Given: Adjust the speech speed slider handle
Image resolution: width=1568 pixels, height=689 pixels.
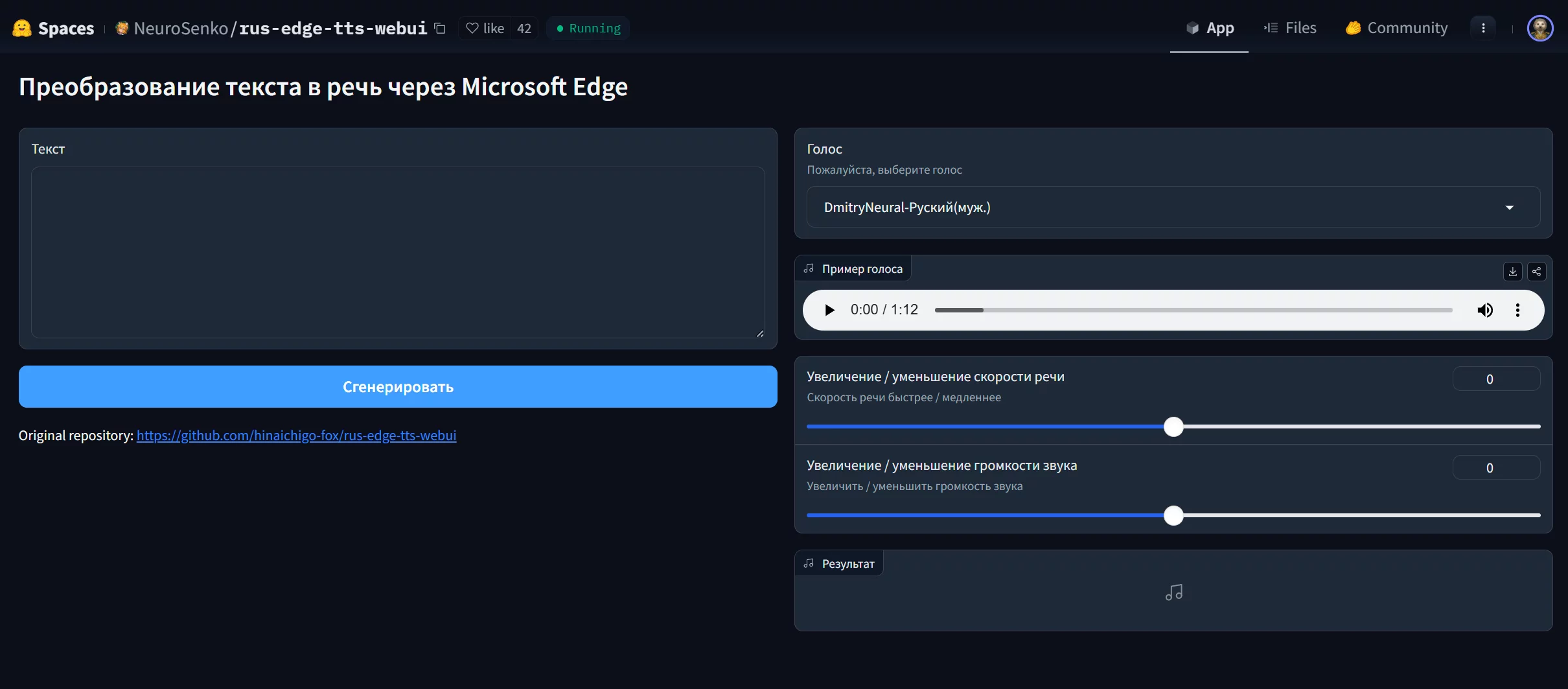Looking at the screenshot, I should pos(1173,426).
